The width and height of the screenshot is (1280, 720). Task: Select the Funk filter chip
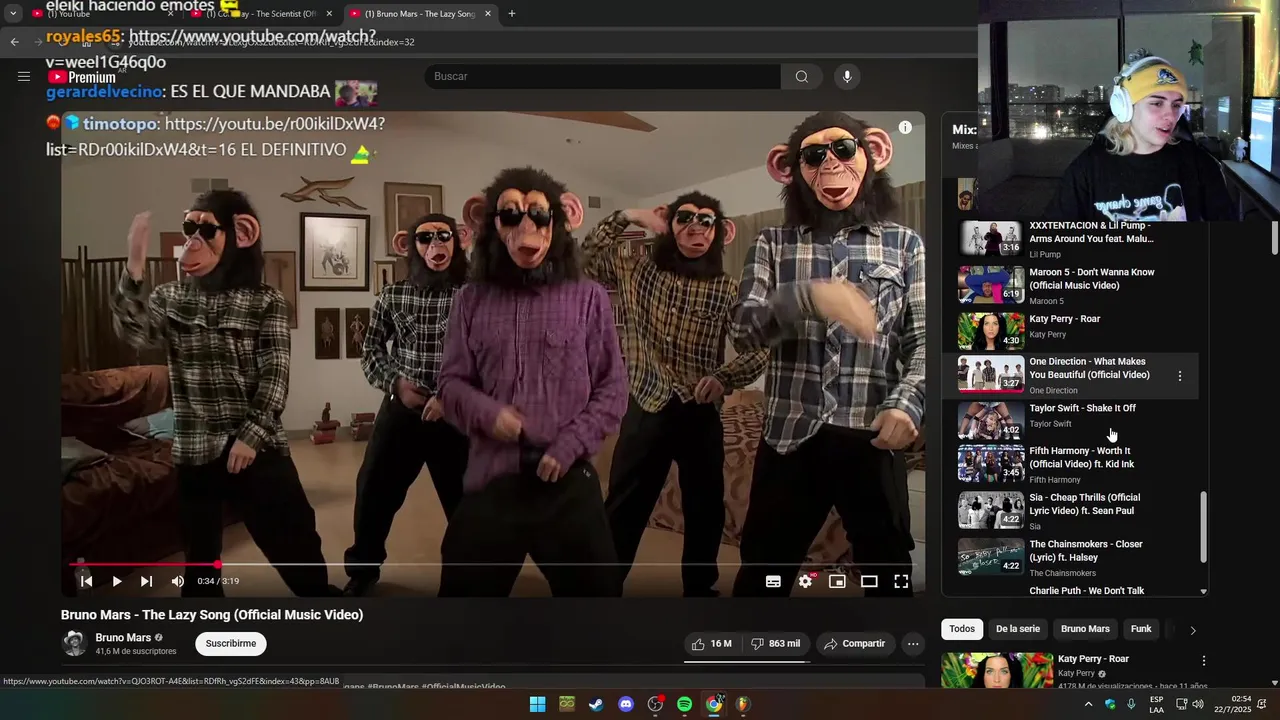point(1141,629)
